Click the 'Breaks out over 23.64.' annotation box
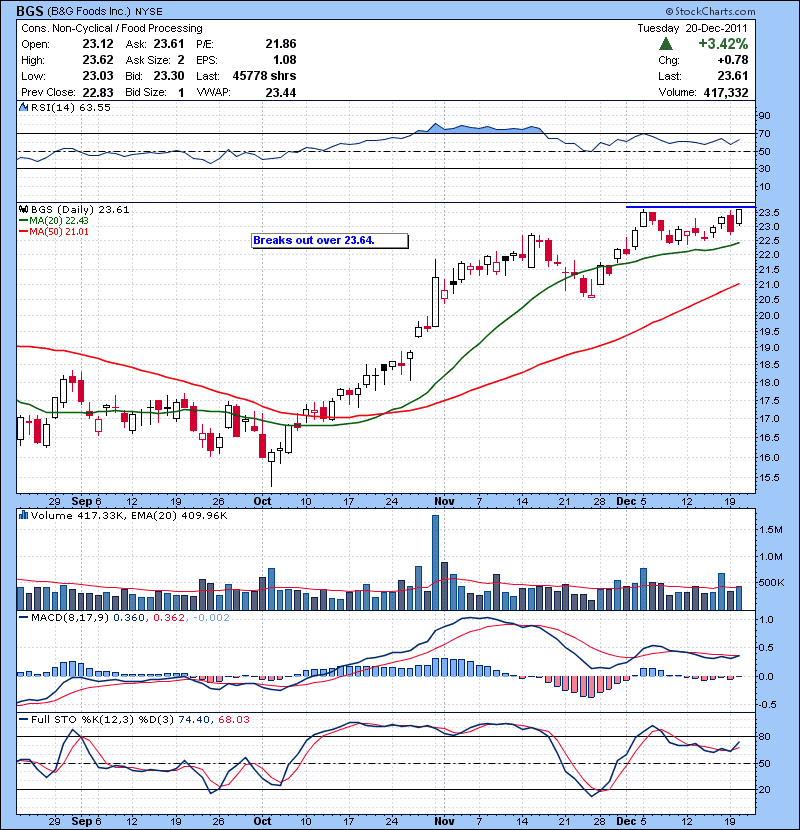 (330, 240)
